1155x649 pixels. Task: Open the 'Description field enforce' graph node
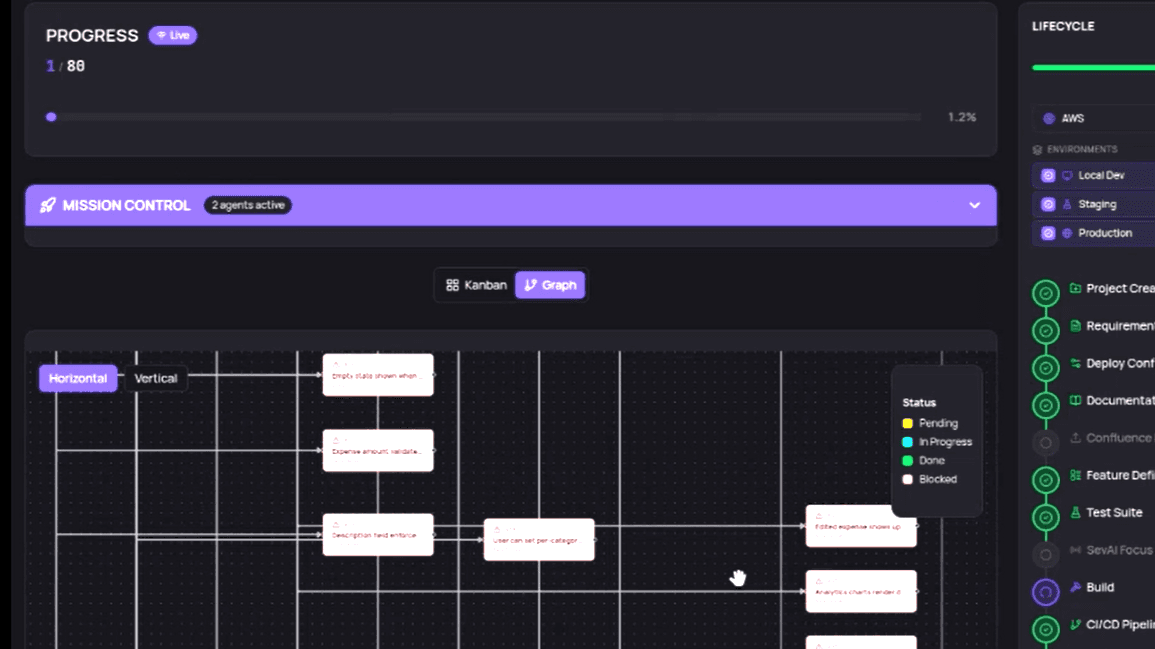coord(378,535)
